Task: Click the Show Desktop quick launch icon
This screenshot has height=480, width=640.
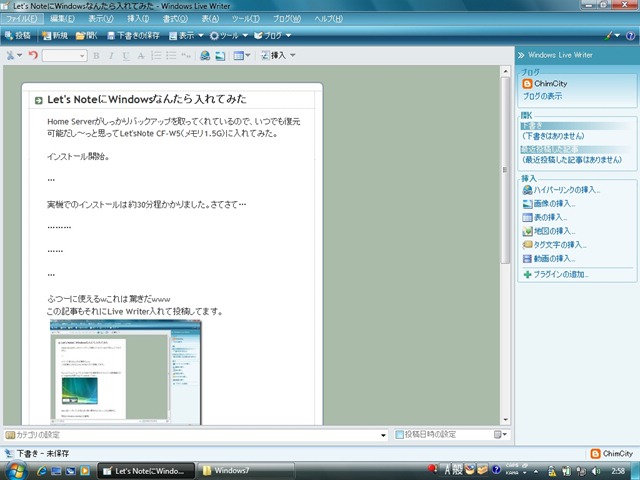Action: [x=56, y=471]
